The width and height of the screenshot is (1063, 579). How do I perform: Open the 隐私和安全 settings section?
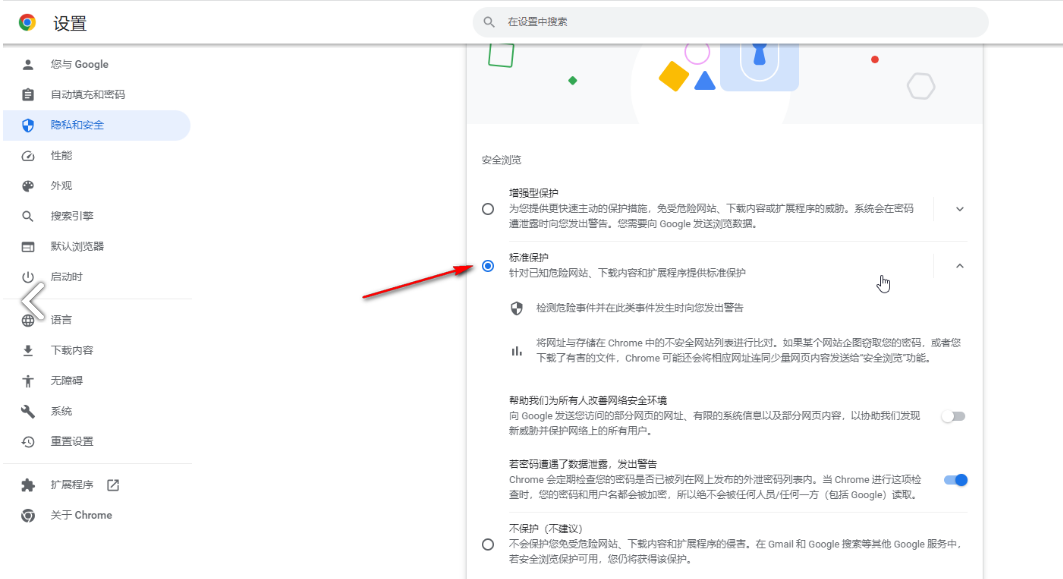[97, 125]
